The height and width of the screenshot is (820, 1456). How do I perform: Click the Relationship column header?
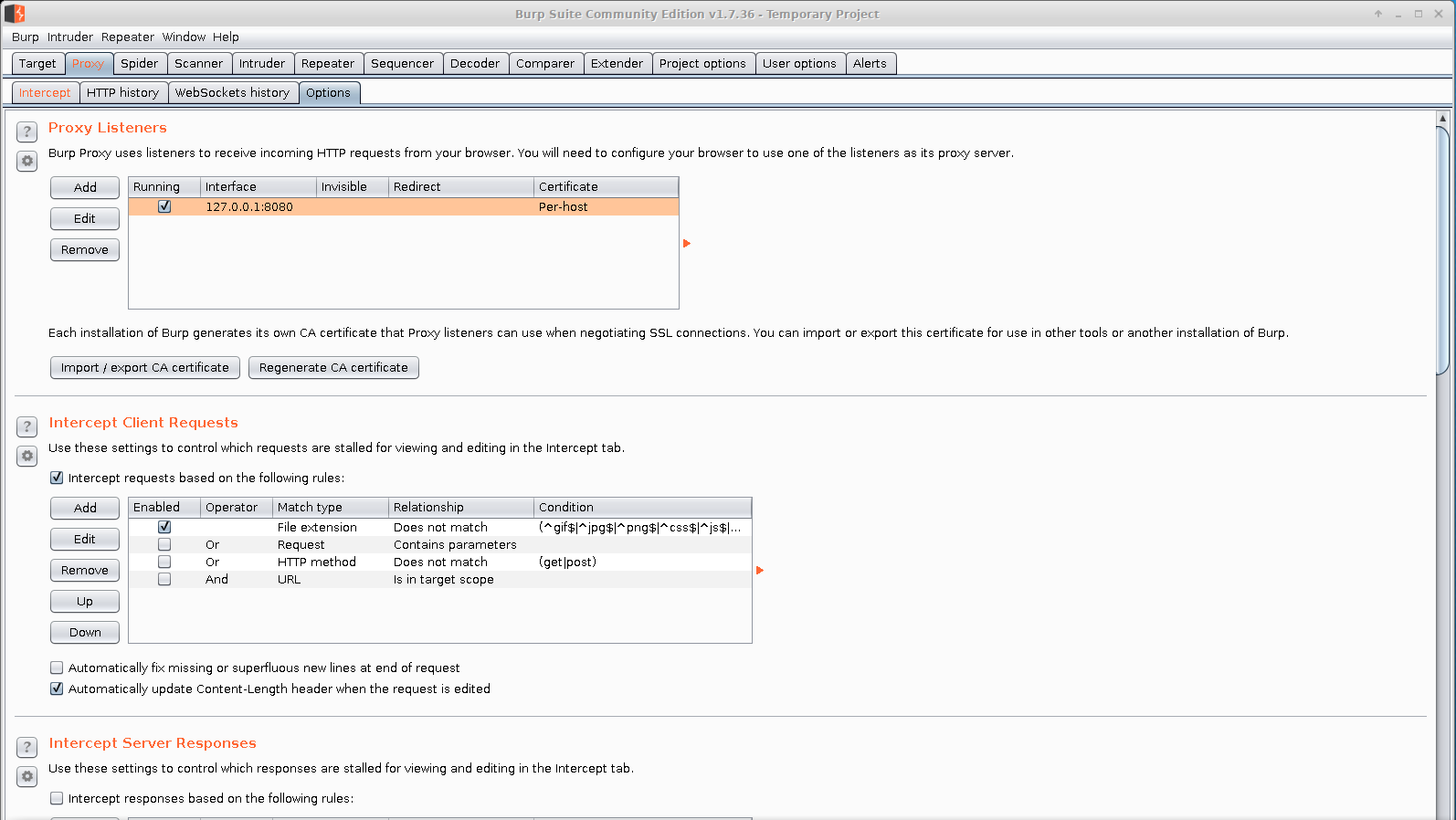click(461, 508)
